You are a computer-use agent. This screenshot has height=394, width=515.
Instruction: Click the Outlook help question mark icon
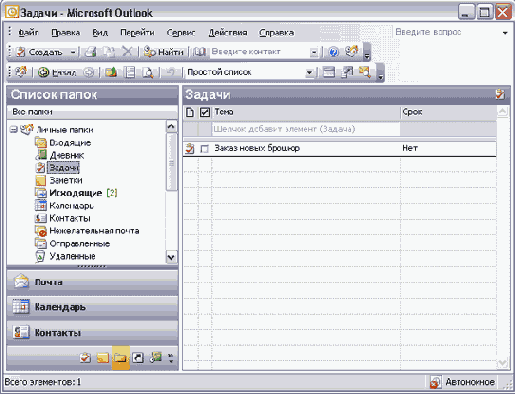[x=333, y=52]
